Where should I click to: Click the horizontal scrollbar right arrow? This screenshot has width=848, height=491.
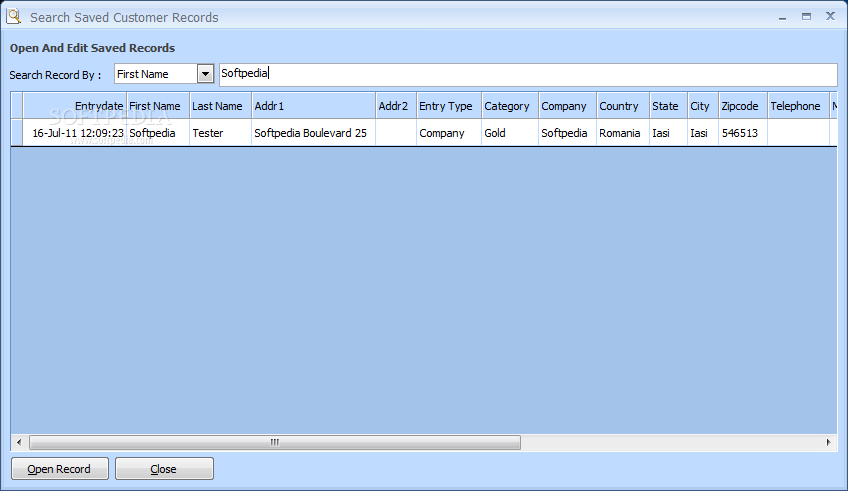coord(829,442)
